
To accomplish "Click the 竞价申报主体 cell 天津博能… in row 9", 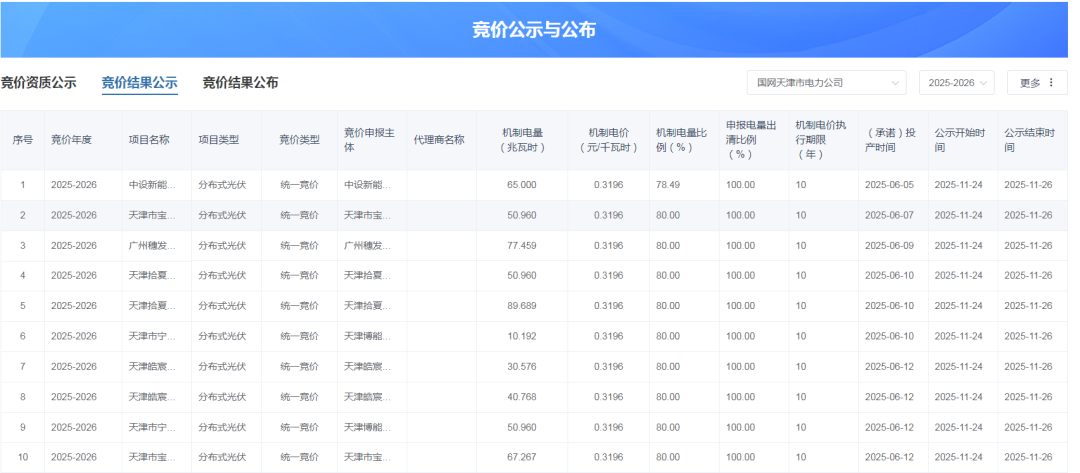I will (x=367, y=427).
